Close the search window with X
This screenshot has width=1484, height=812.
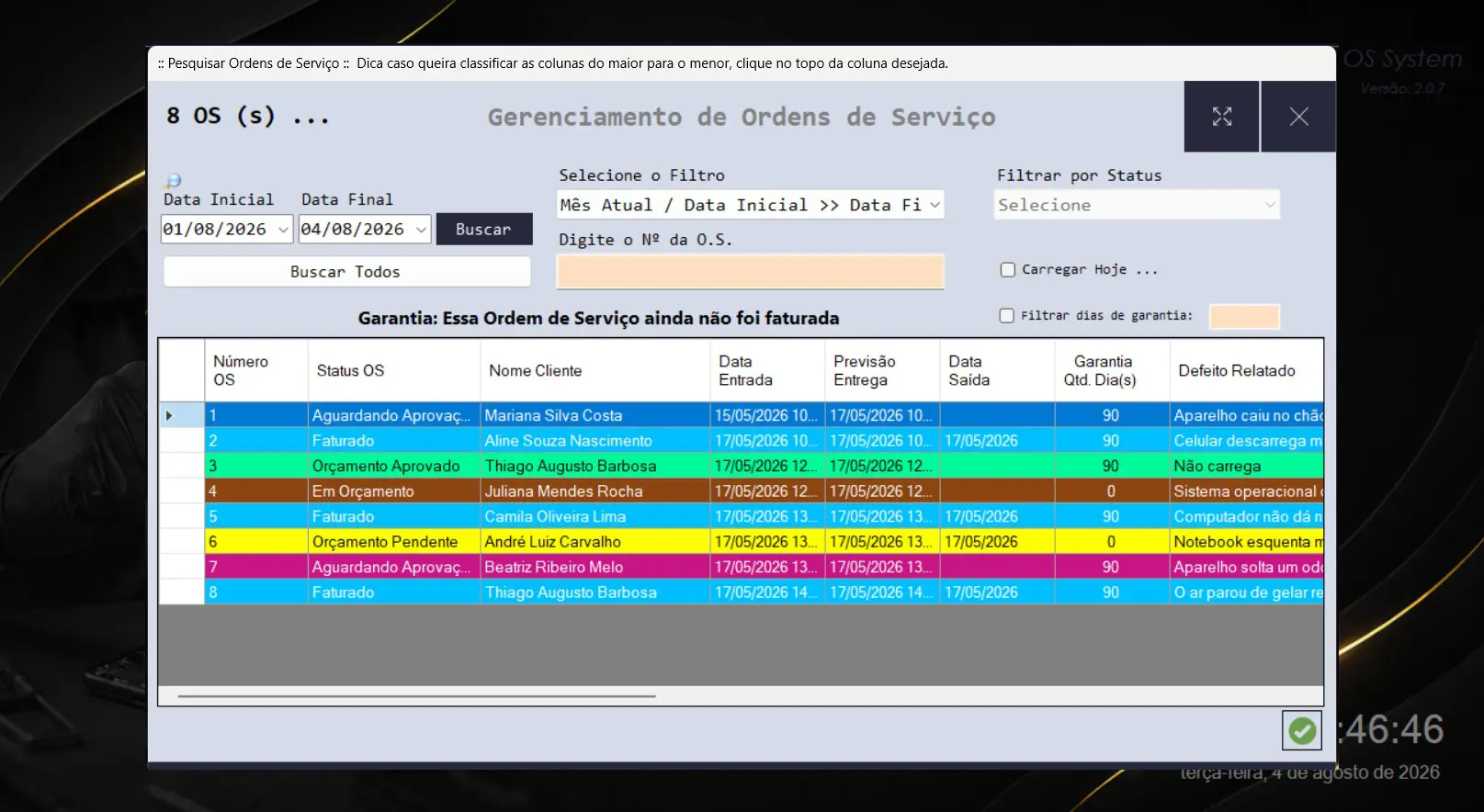click(x=1298, y=117)
